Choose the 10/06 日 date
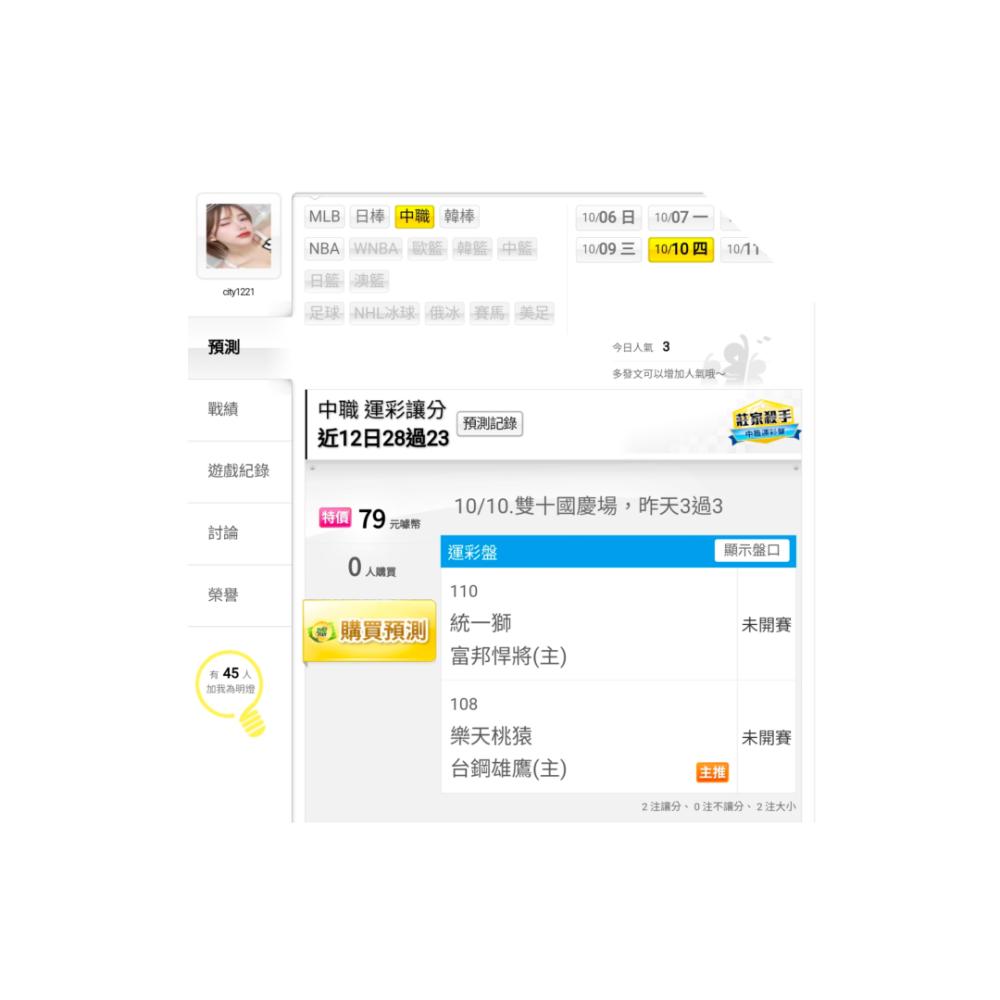Viewport: 1000px width, 1000px height. (x=608, y=217)
